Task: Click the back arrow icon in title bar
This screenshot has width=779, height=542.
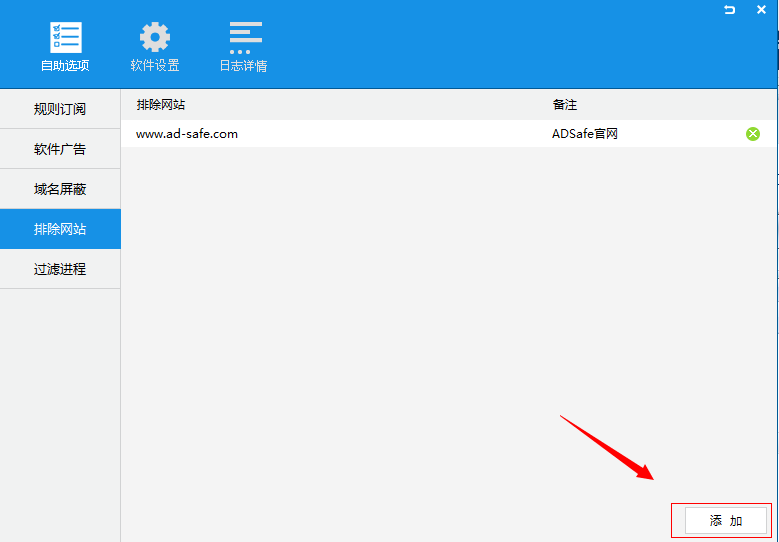Action: click(x=729, y=9)
